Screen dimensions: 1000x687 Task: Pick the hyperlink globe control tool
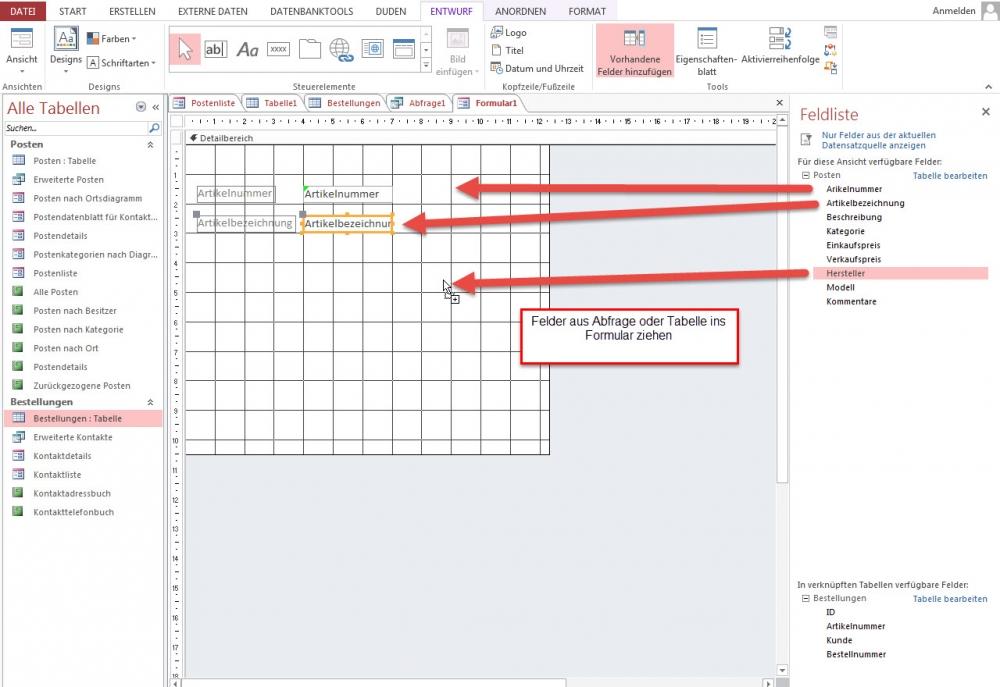tap(341, 49)
